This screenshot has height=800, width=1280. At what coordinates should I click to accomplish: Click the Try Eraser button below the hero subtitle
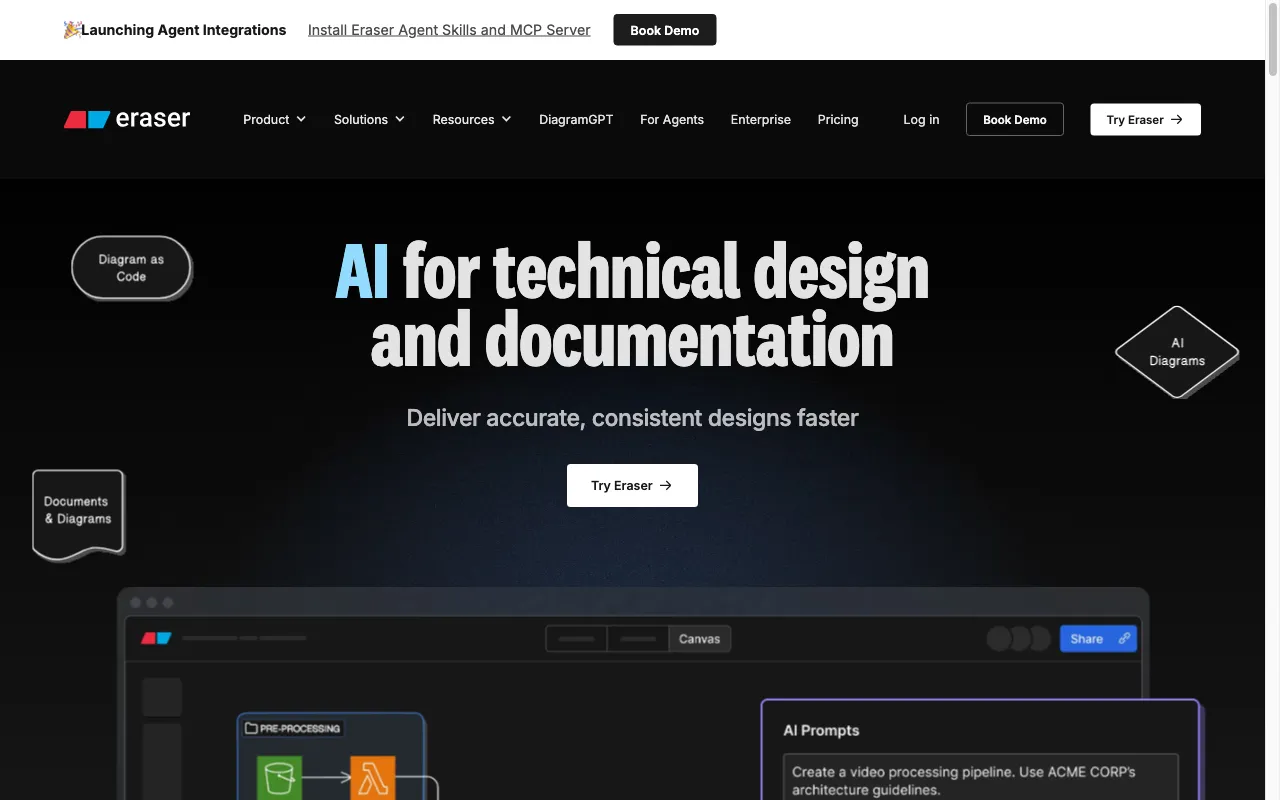pos(632,485)
